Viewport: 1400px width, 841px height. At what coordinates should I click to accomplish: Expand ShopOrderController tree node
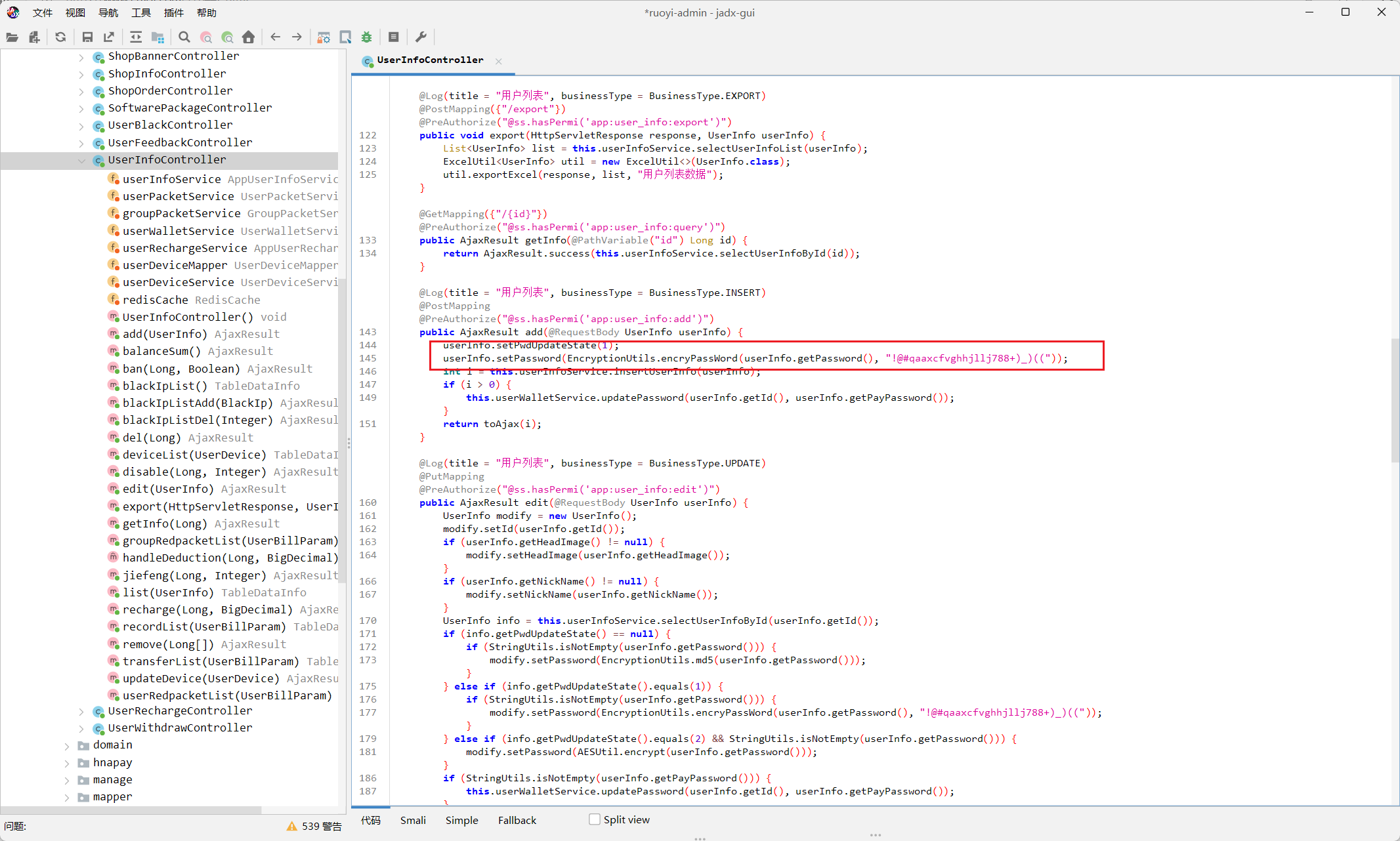[x=81, y=91]
